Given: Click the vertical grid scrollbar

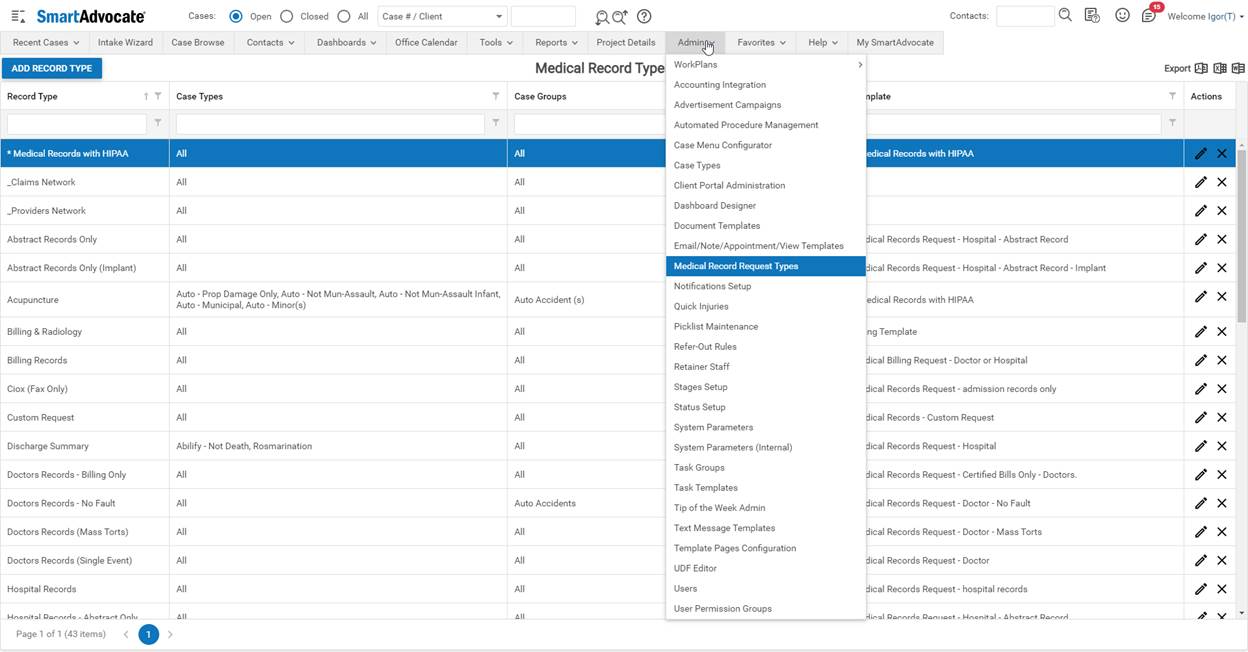Looking at the screenshot, I should [1241, 235].
